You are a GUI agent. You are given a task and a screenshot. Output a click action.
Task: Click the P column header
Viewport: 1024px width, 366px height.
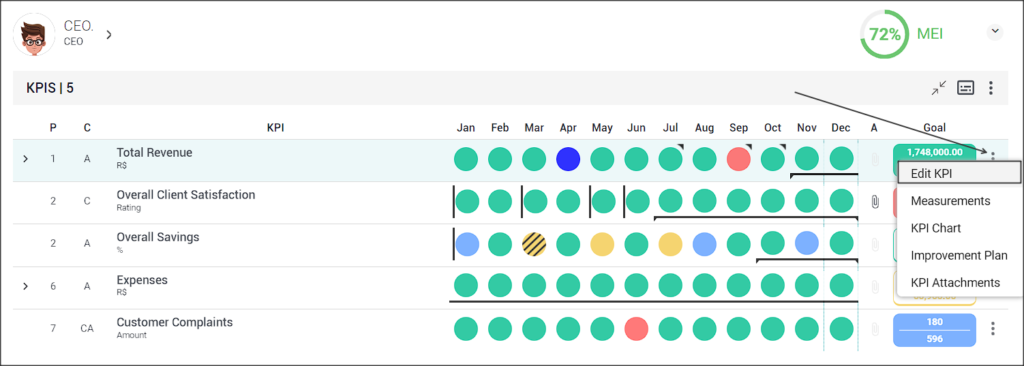click(53, 128)
